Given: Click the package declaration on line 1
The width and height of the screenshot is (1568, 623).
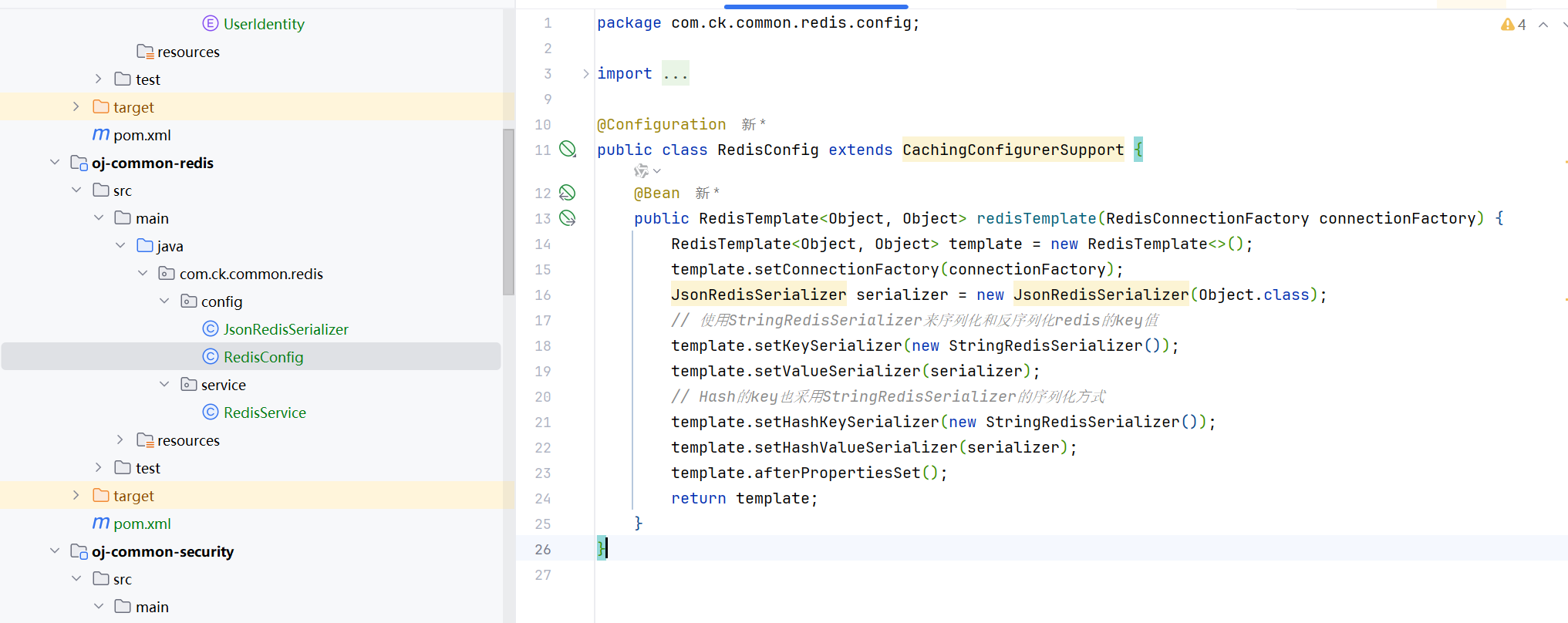Looking at the screenshot, I should [758, 22].
